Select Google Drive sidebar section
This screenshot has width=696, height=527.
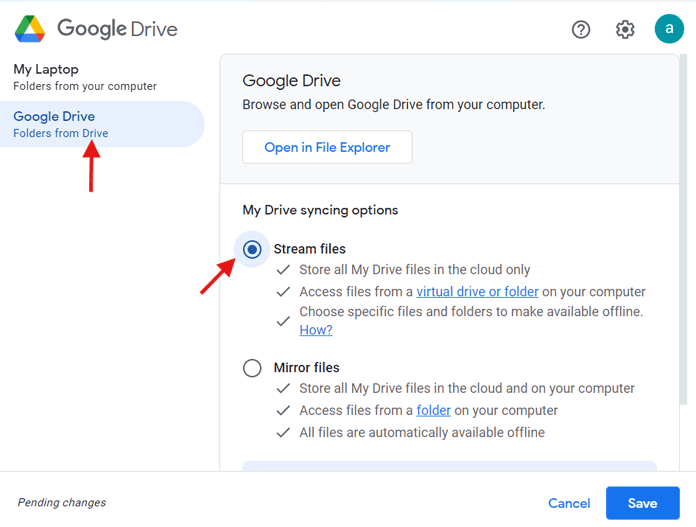(102, 124)
